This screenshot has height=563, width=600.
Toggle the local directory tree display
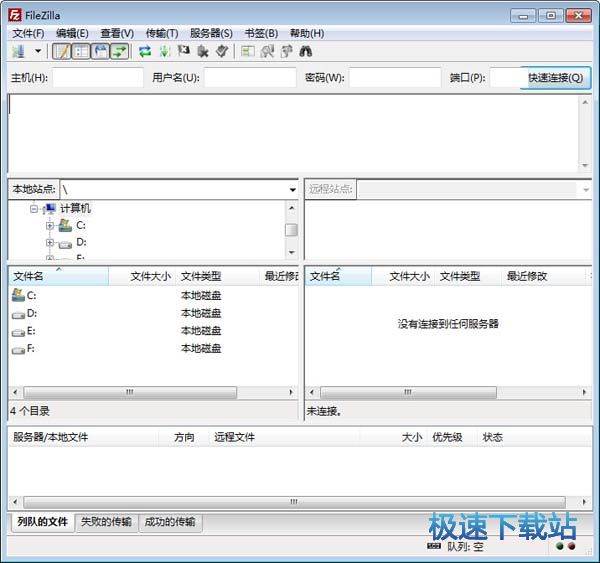81,51
